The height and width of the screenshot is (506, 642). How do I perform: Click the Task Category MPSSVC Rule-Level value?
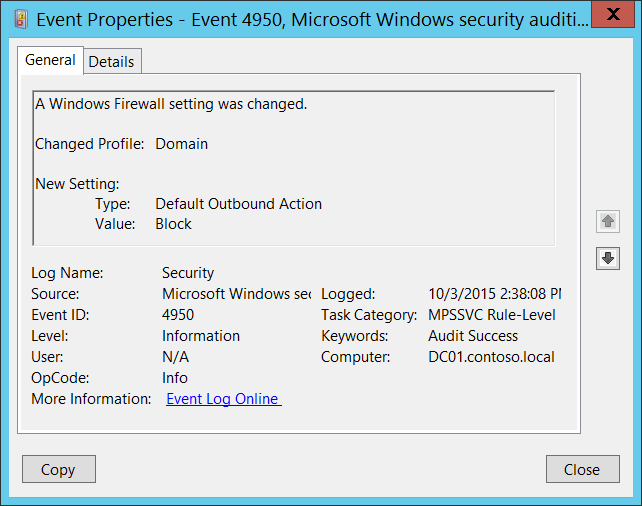coord(491,315)
